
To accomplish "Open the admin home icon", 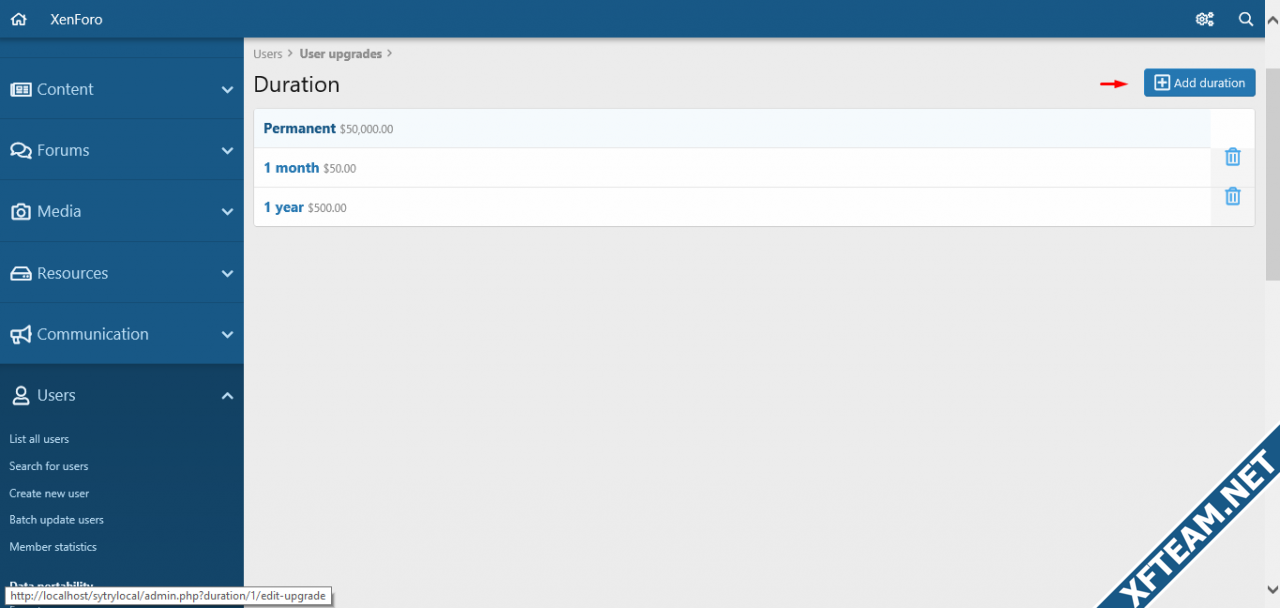I will [18, 19].
